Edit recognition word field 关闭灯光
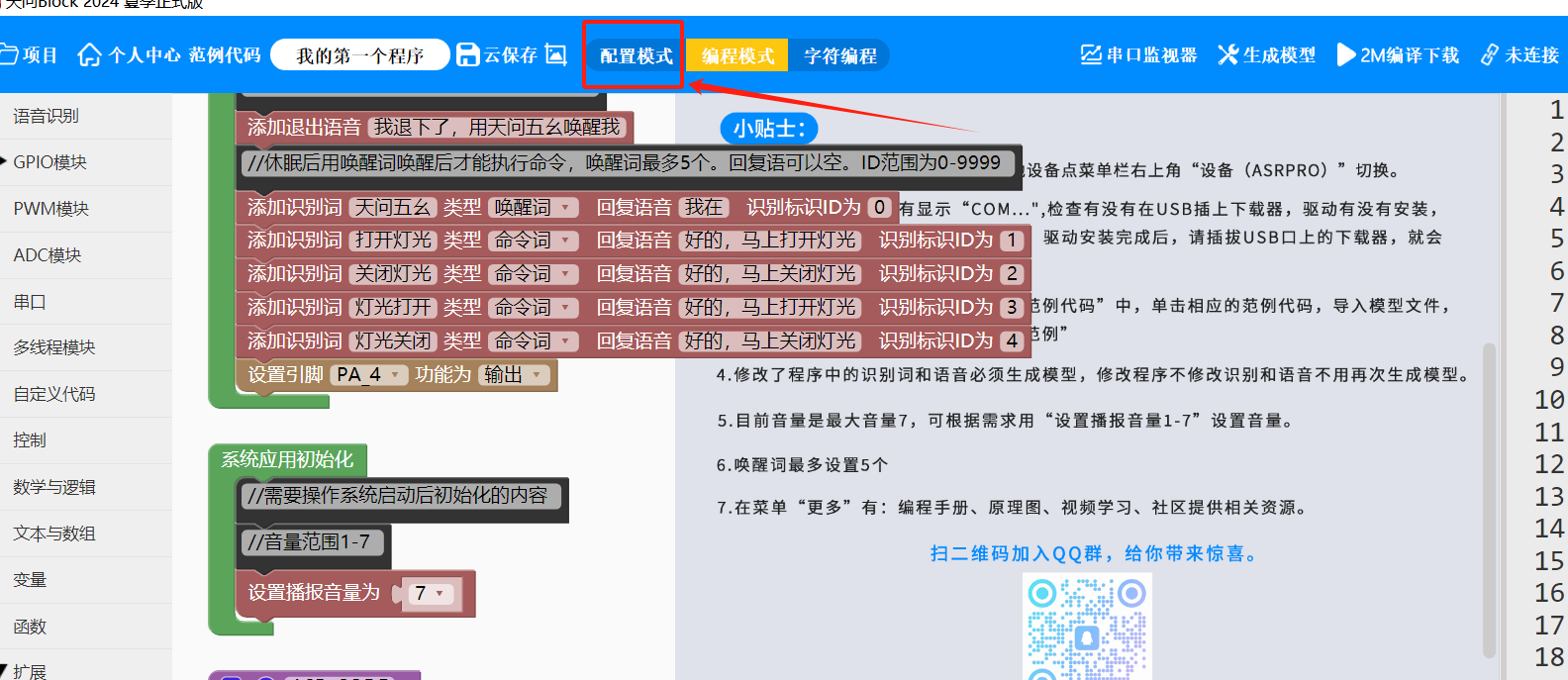The width and height of the screenshot is (1568, 680). (393, 274)
